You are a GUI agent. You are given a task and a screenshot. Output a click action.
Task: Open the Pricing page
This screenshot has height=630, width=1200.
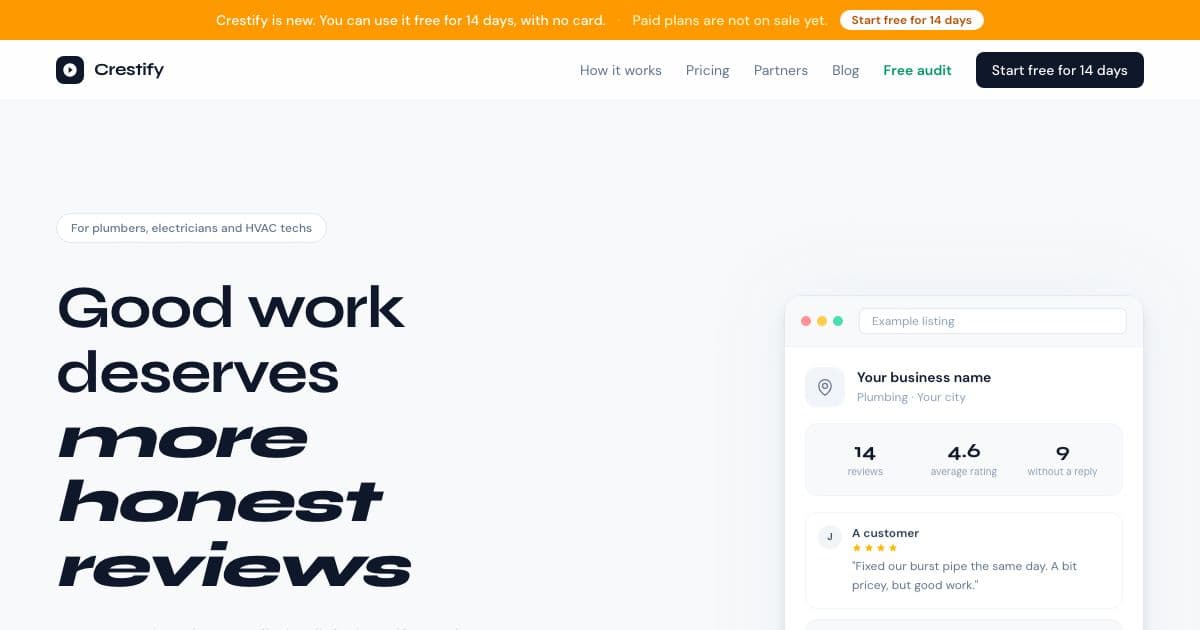708,70
